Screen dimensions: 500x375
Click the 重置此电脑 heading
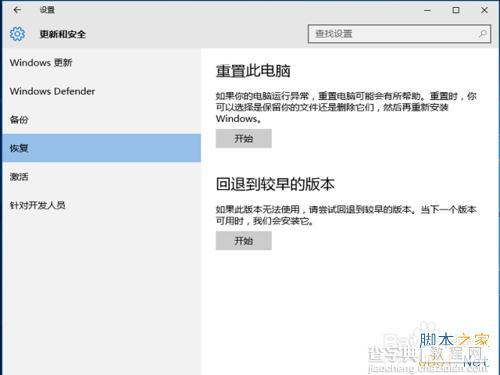[253, 71]
